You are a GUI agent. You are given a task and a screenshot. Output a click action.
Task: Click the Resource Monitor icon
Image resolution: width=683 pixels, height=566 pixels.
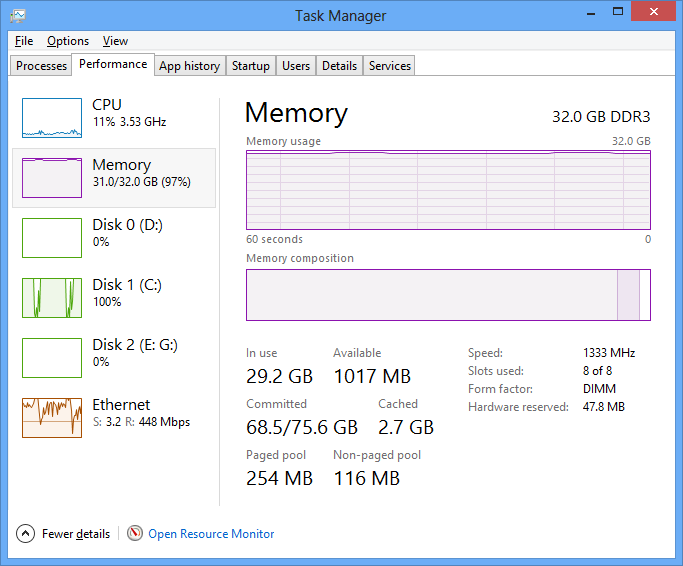pyautogui.click(x=135, y=534)
